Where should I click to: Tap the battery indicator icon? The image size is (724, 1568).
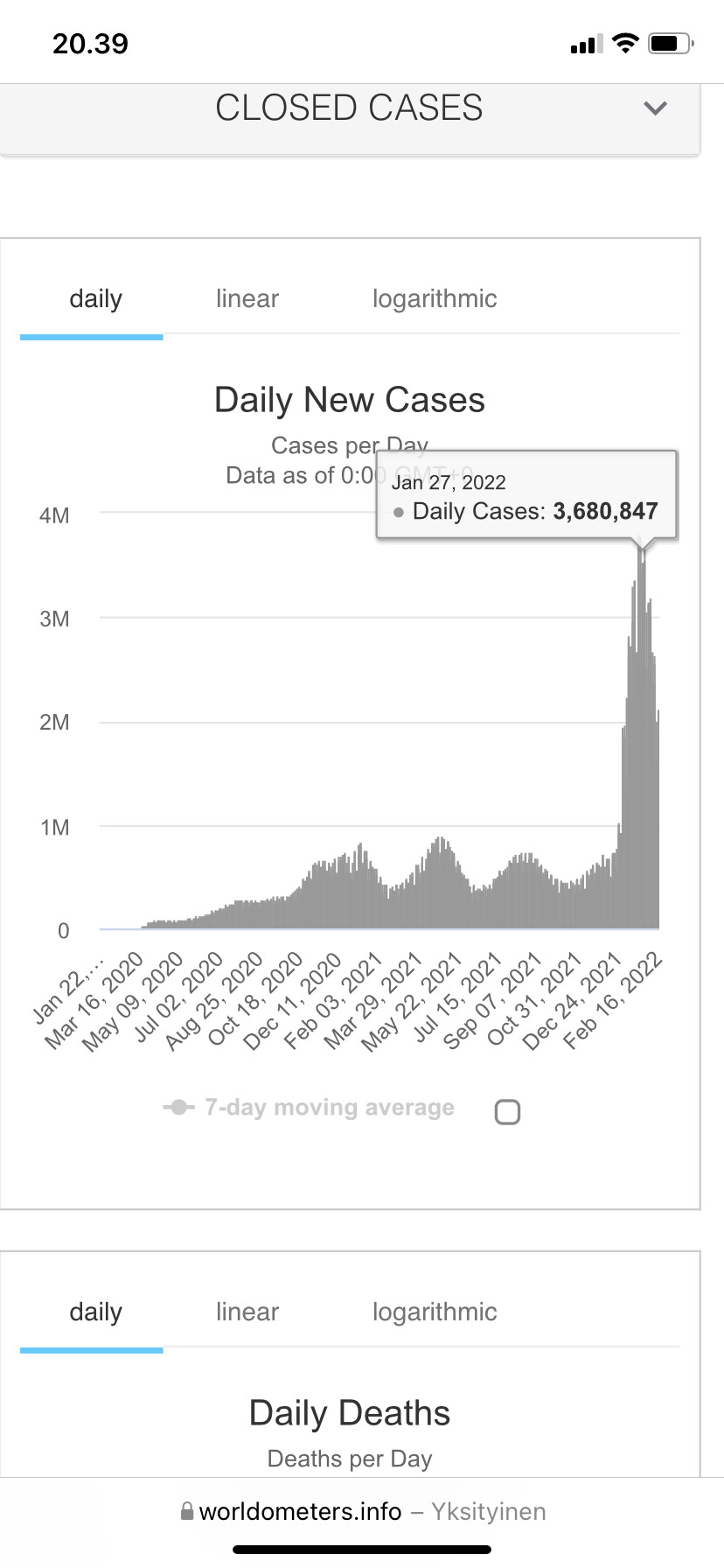click(x=670, y=43)
